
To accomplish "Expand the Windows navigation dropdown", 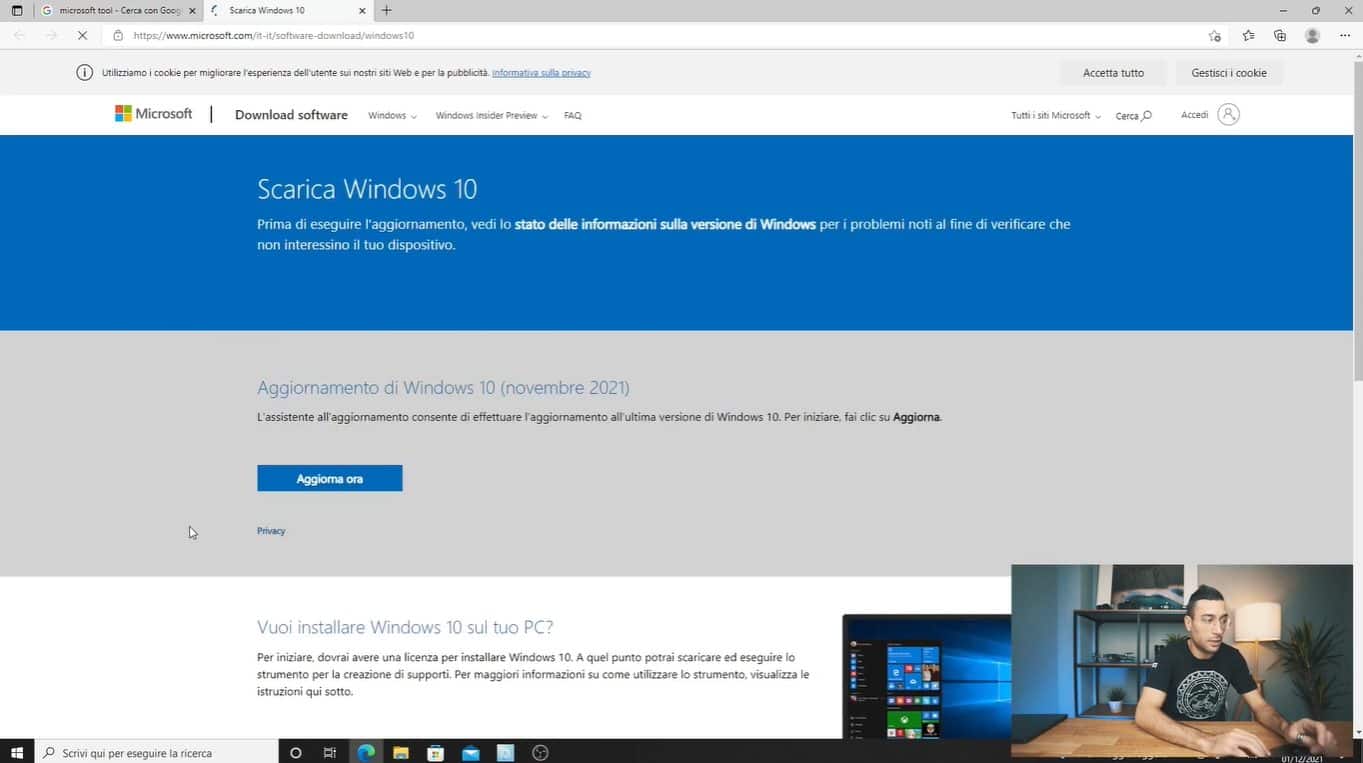I will tap(392, 115).
